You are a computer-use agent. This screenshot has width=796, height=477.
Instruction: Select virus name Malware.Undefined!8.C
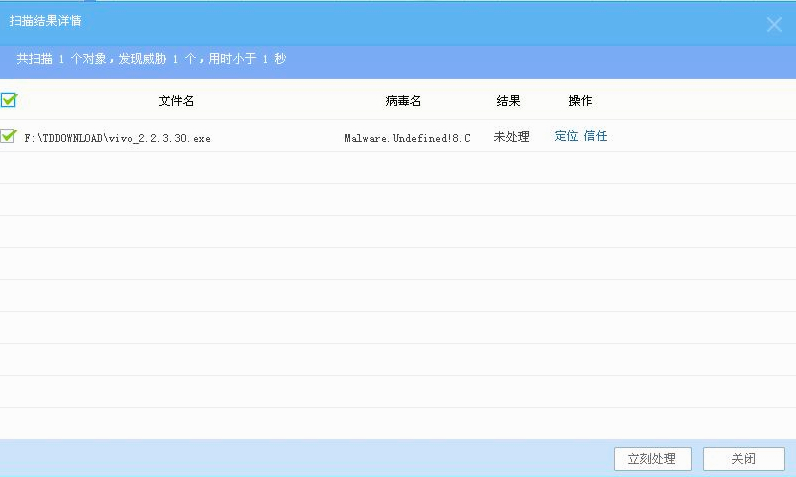point(407,138)
